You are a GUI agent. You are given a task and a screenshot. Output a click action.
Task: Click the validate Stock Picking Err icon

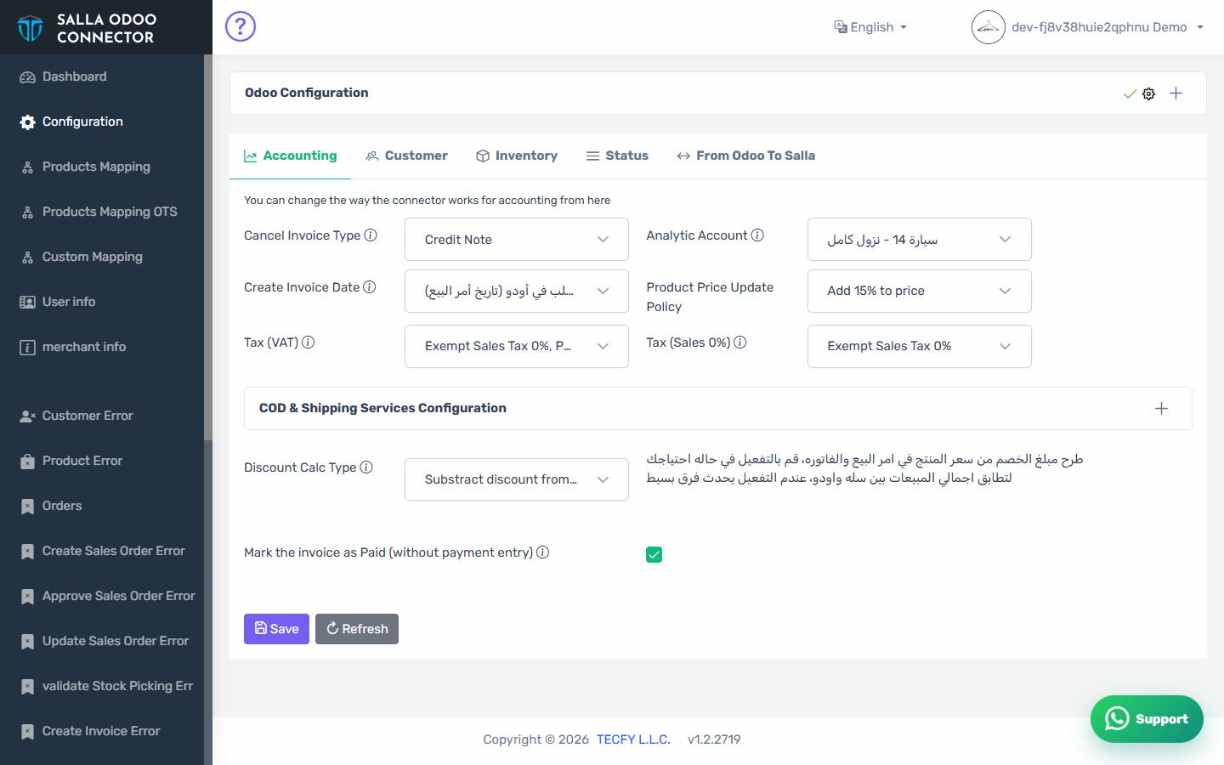[27, 686]
